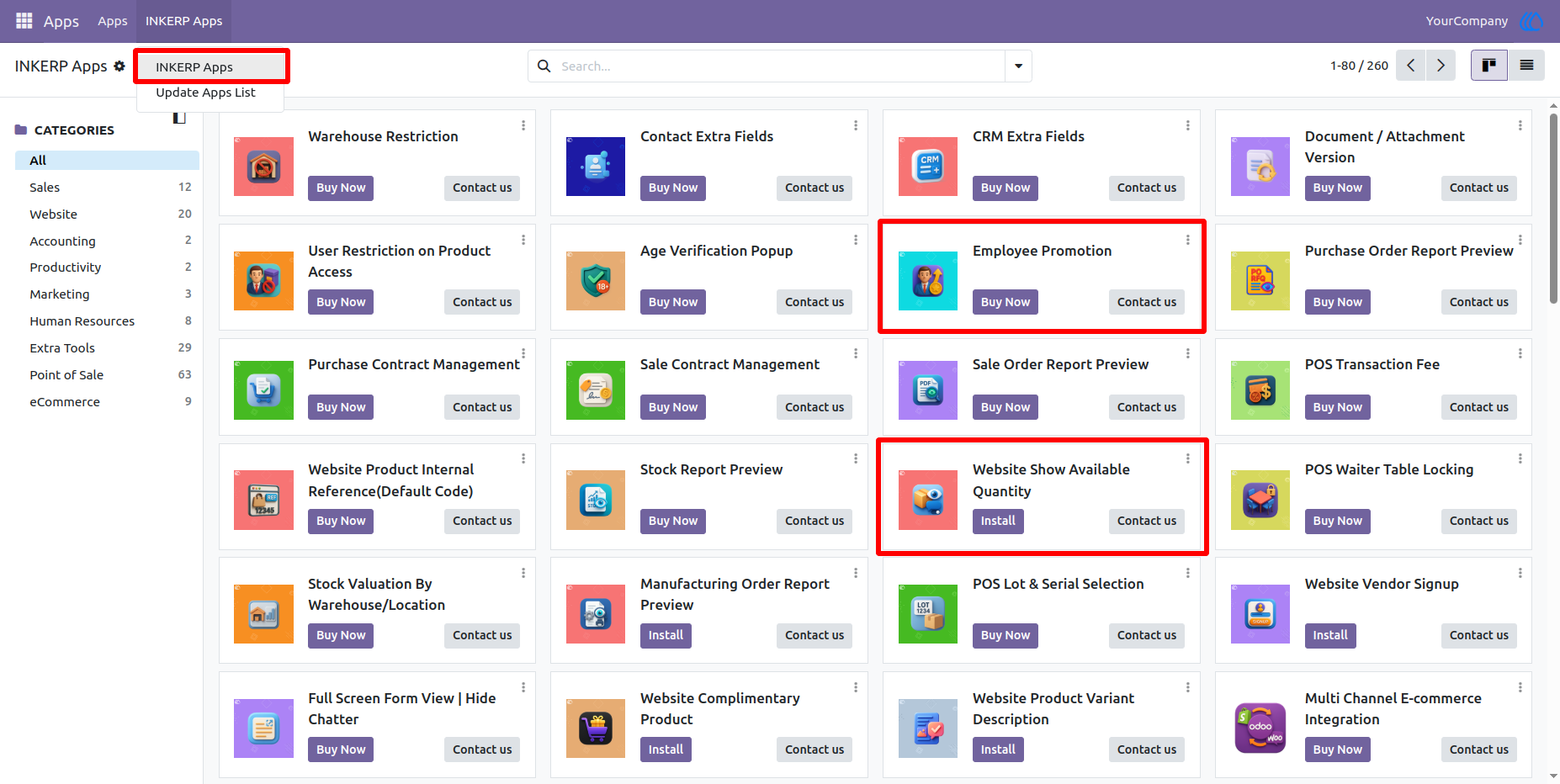The width and height of the screenshot is (1560, 784).
Task: Install Manufacturing Order Report Preview
Action: (x=666, y=636)
